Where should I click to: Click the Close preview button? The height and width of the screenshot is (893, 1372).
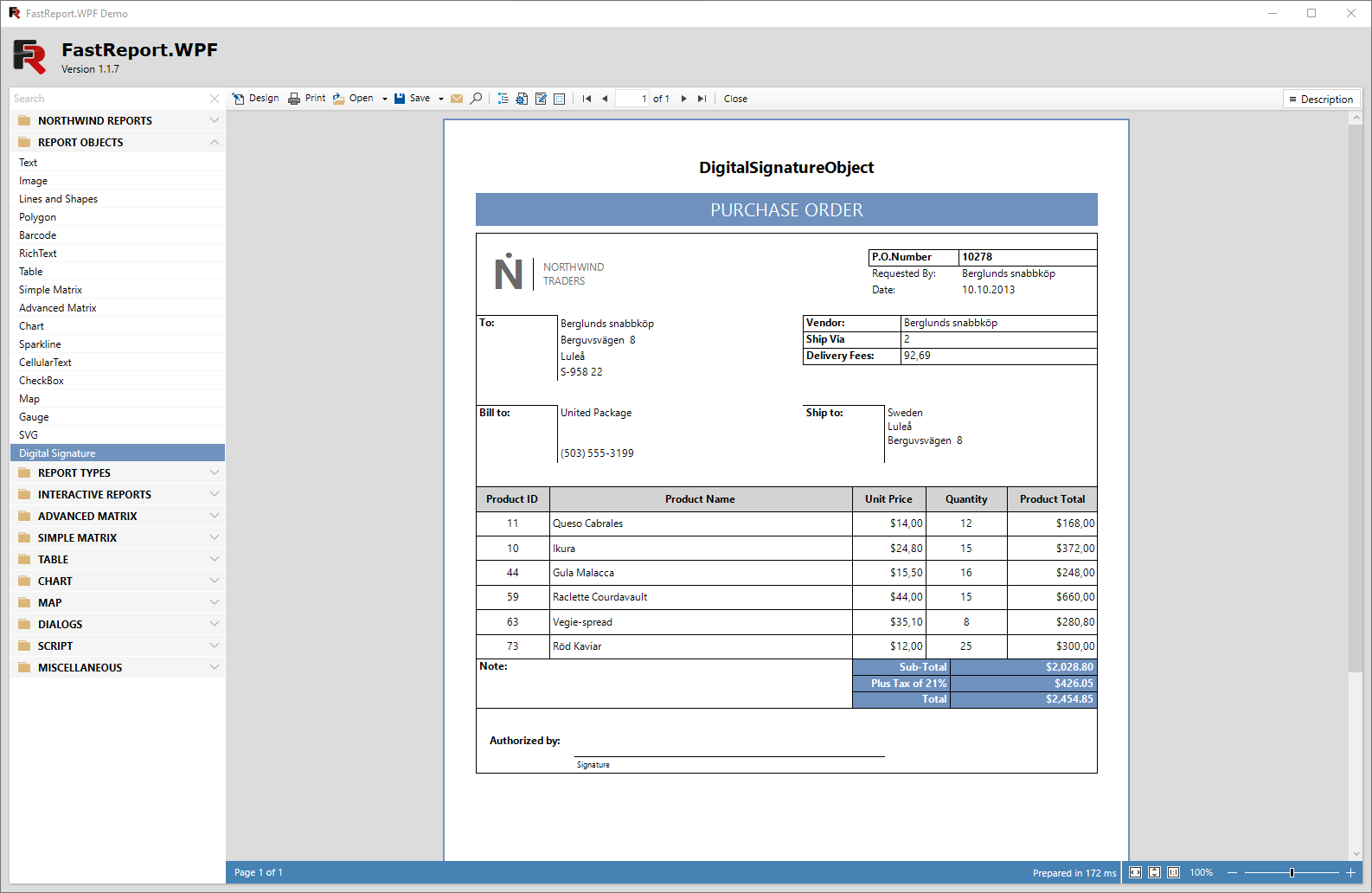point(735,99)
